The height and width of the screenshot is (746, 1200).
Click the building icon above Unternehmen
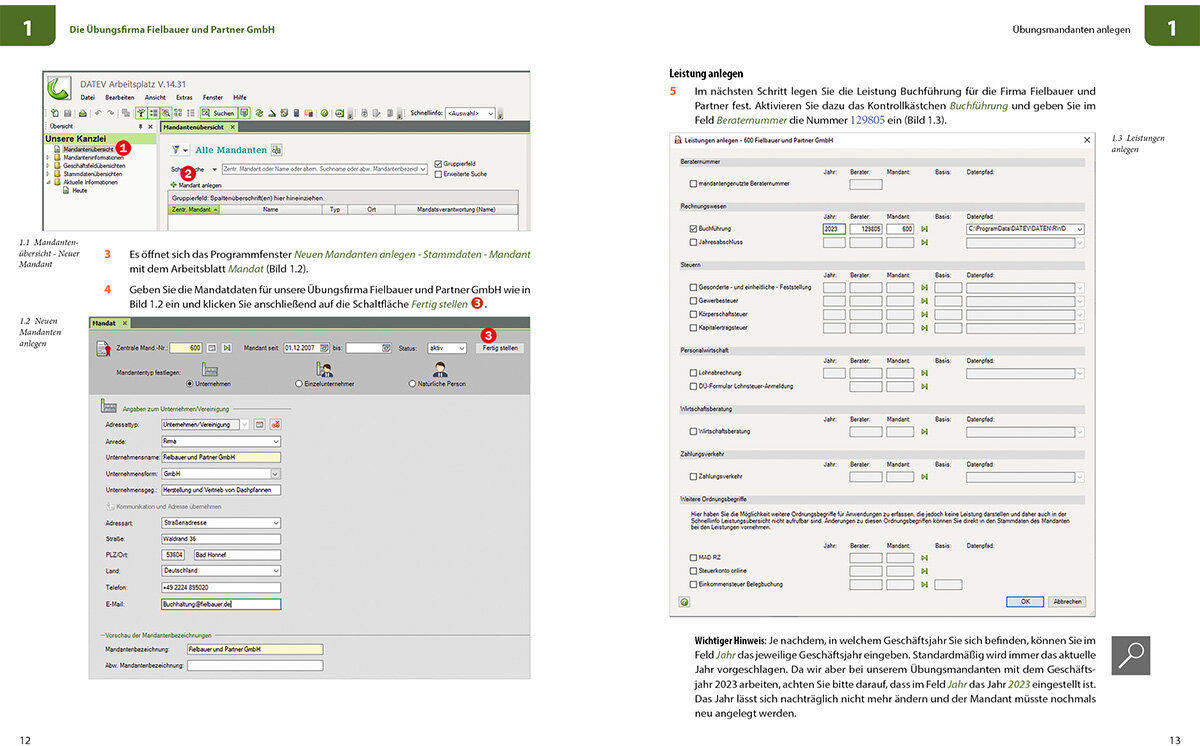tap(210, 369)
